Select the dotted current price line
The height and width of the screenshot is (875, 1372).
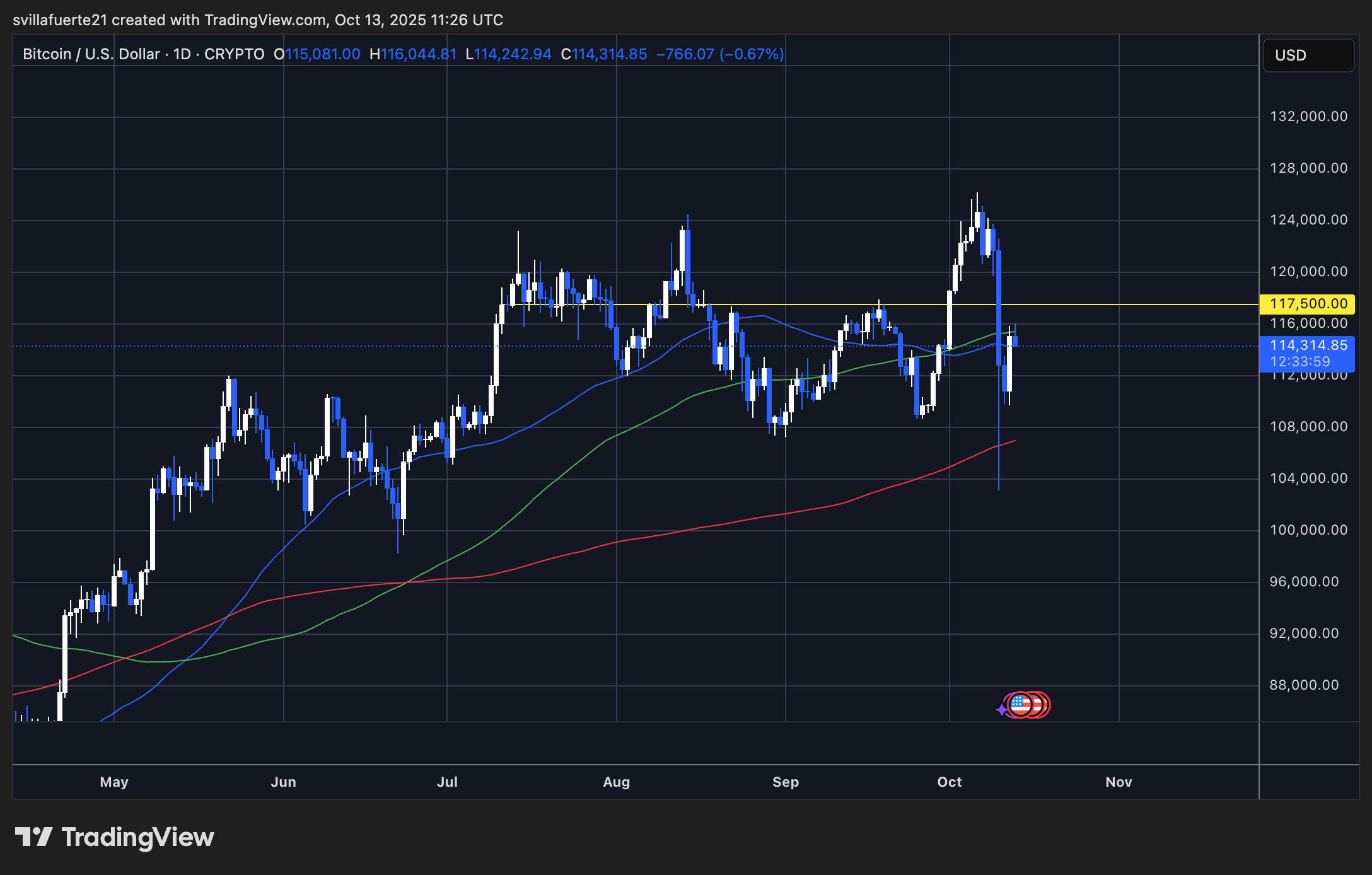point(252,345)
